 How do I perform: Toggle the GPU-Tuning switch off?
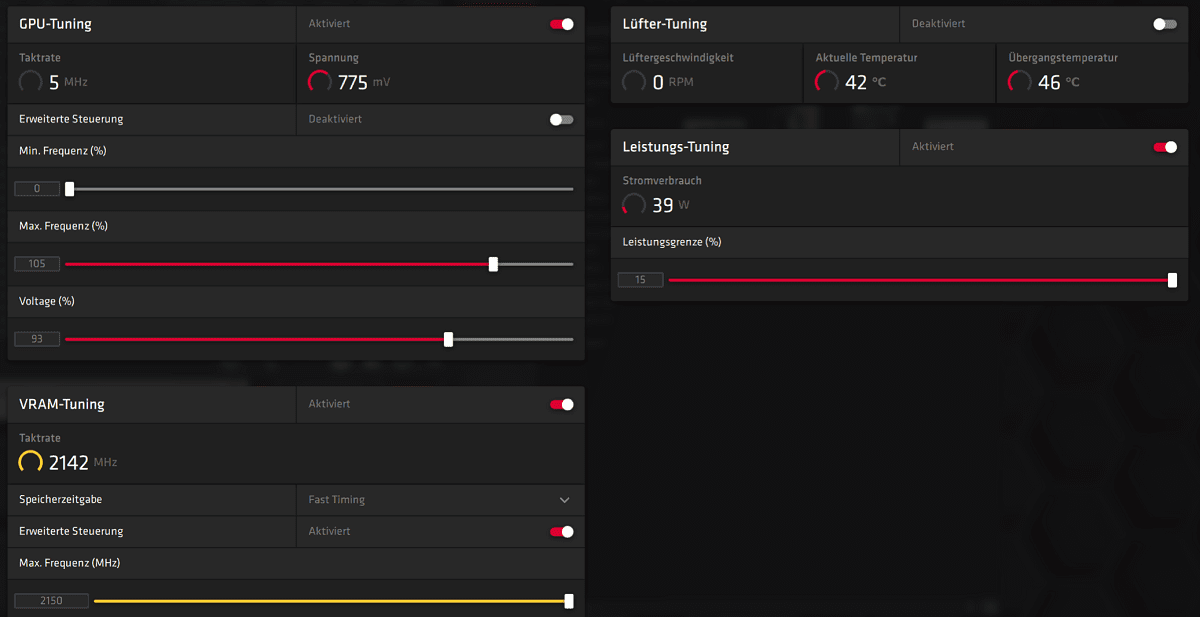562,24
